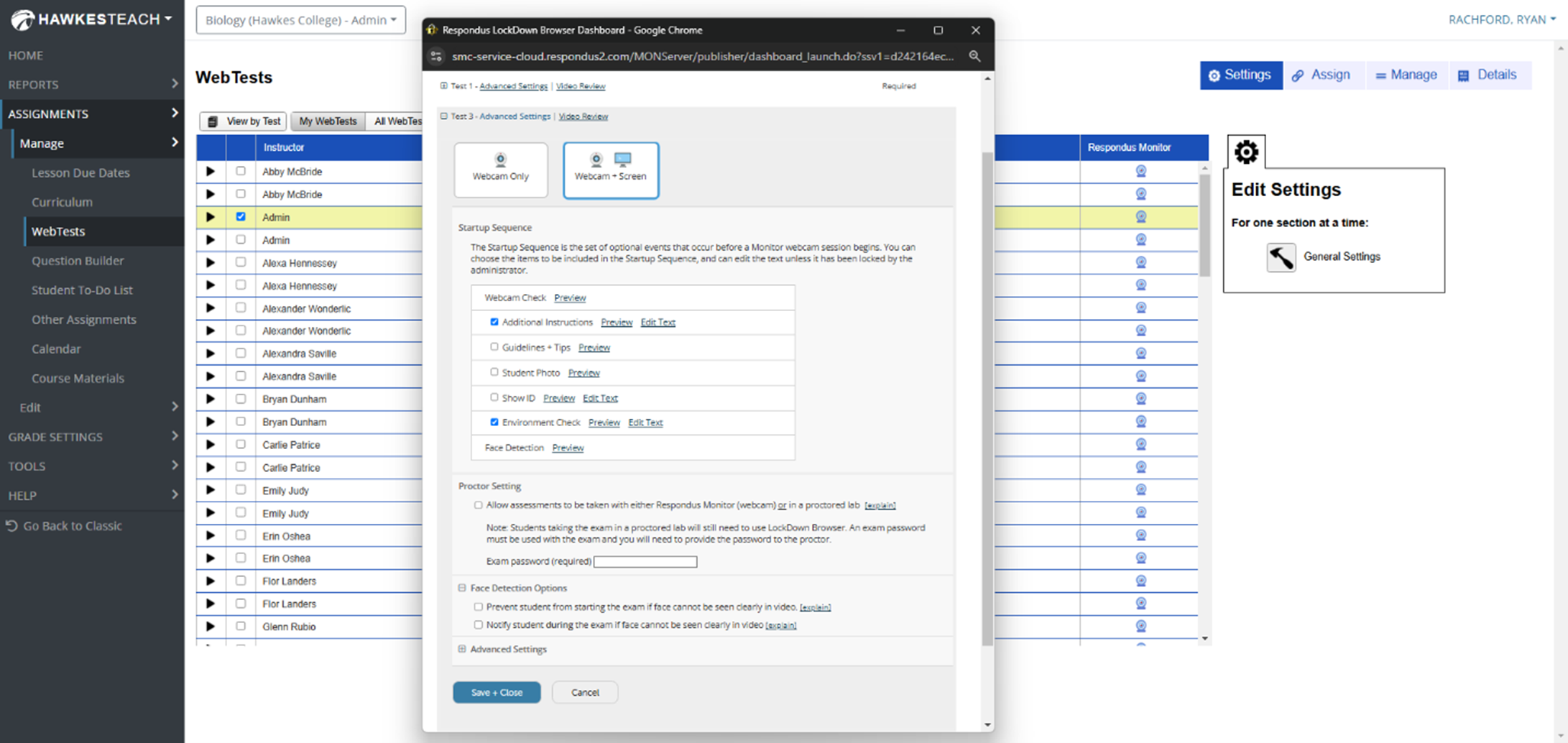Click the View by Test button
Viewport: 1568px width, 743px height.
(x=244, y=121)
